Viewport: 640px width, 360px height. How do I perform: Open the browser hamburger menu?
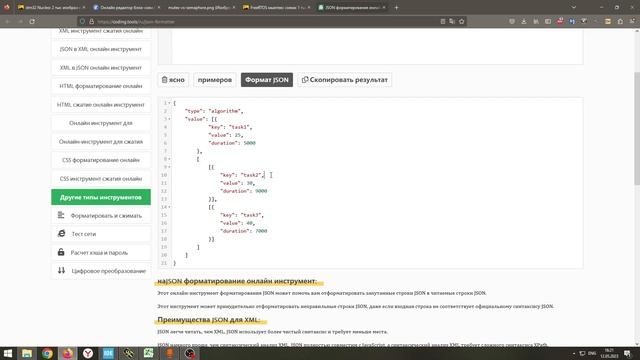coord(632,21)
